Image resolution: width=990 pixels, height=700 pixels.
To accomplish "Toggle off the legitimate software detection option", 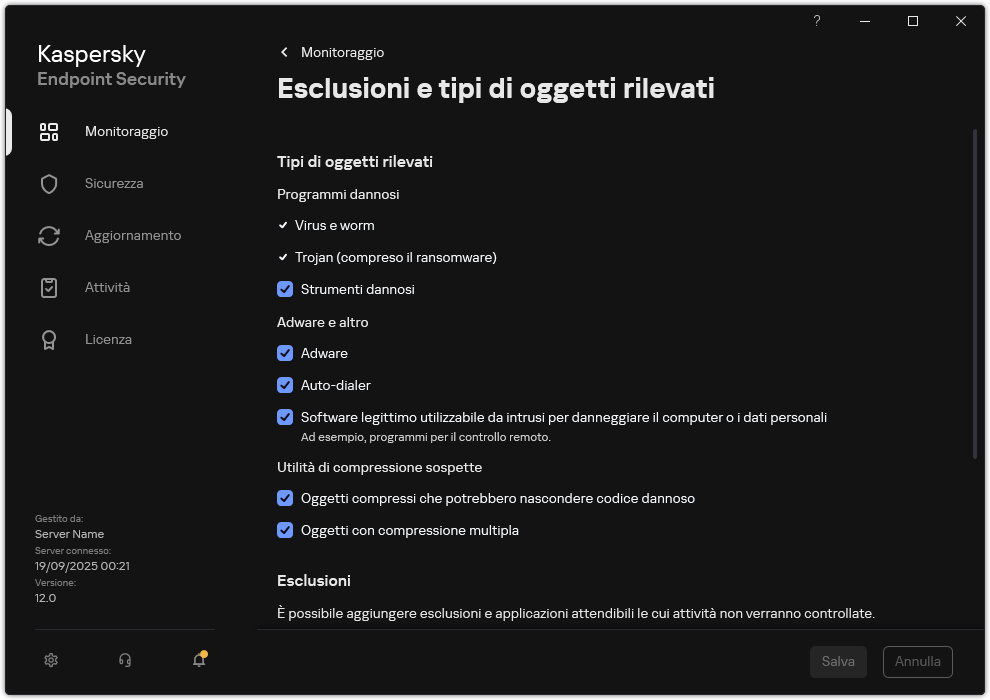I will tap(285, 417).
